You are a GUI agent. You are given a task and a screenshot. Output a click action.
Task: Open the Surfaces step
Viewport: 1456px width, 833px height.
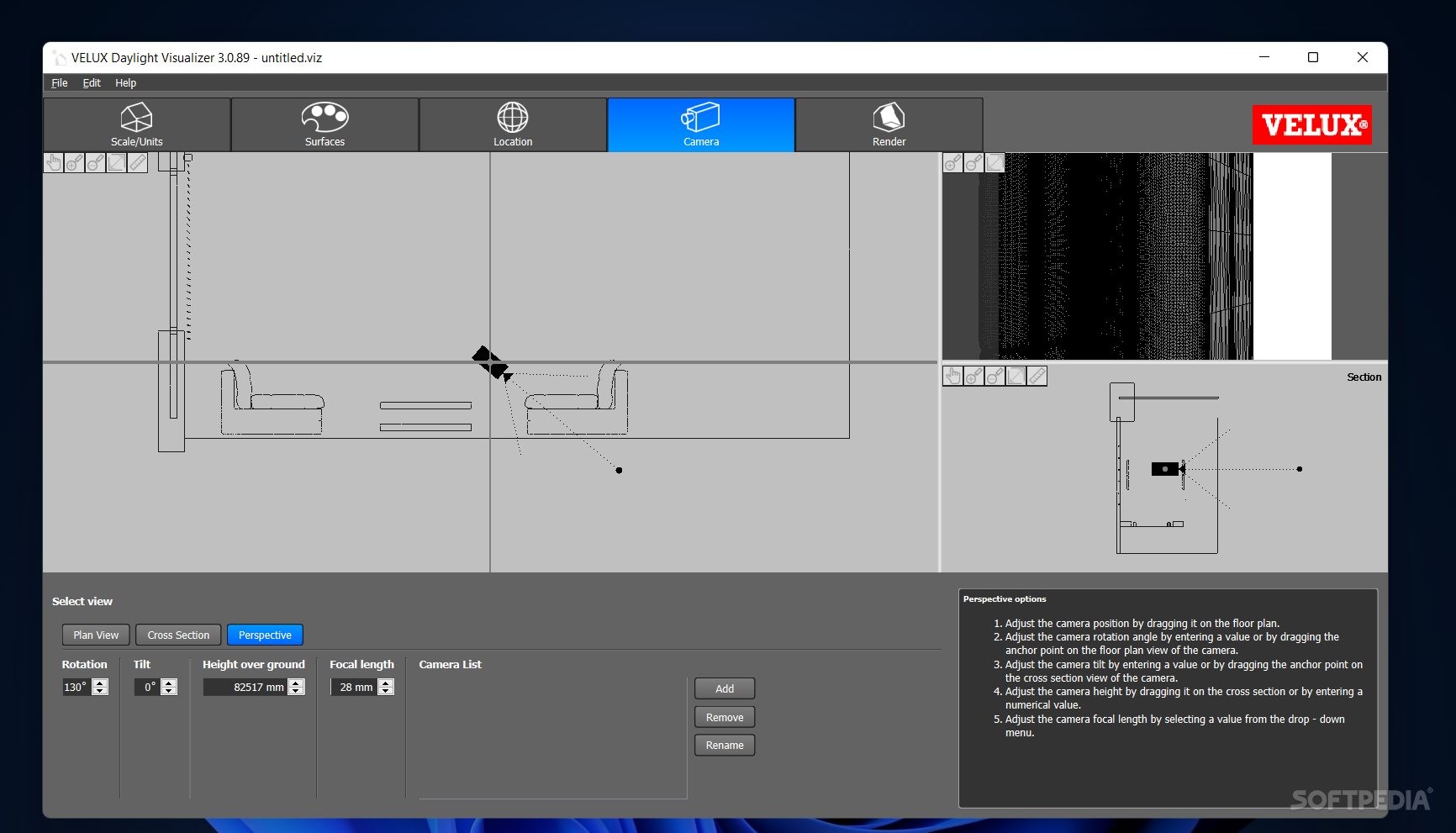click(x=324, y=124)
